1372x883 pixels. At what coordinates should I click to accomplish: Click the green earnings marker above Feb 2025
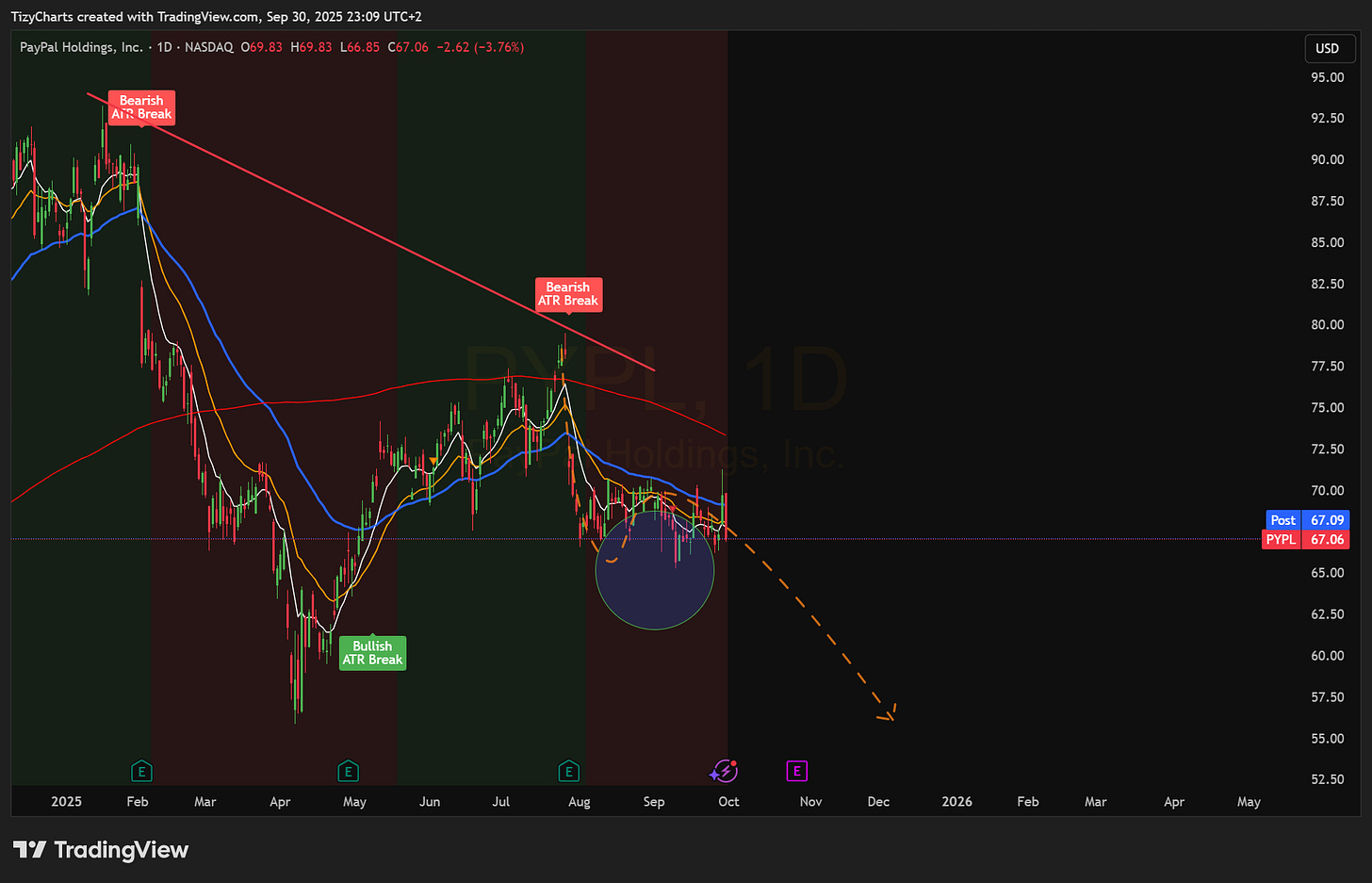141,772
